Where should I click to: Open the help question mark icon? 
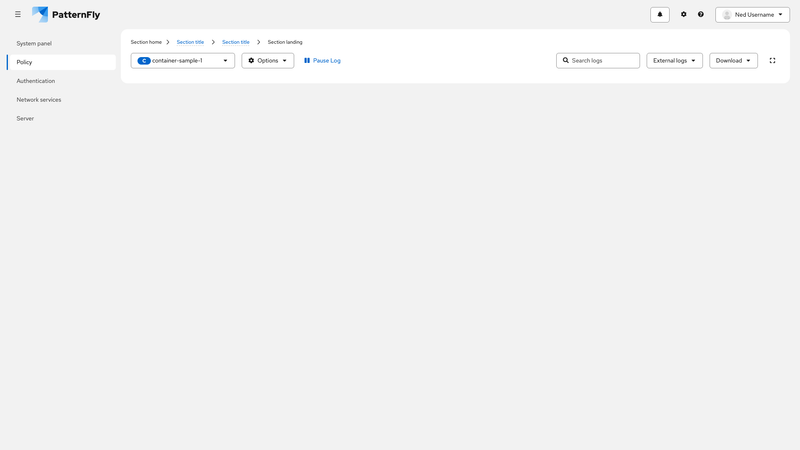point(701,15)
